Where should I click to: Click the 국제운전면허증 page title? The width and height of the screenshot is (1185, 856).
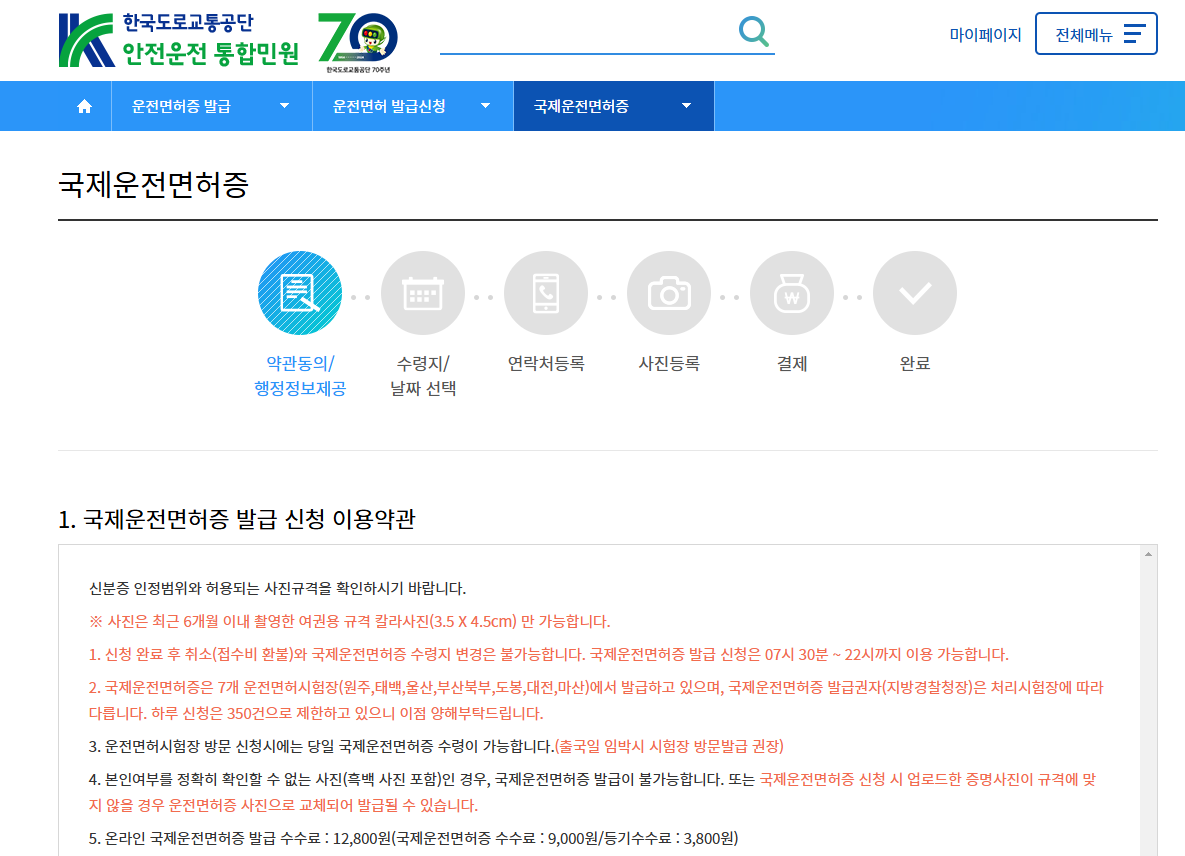[x=153, y=184]
